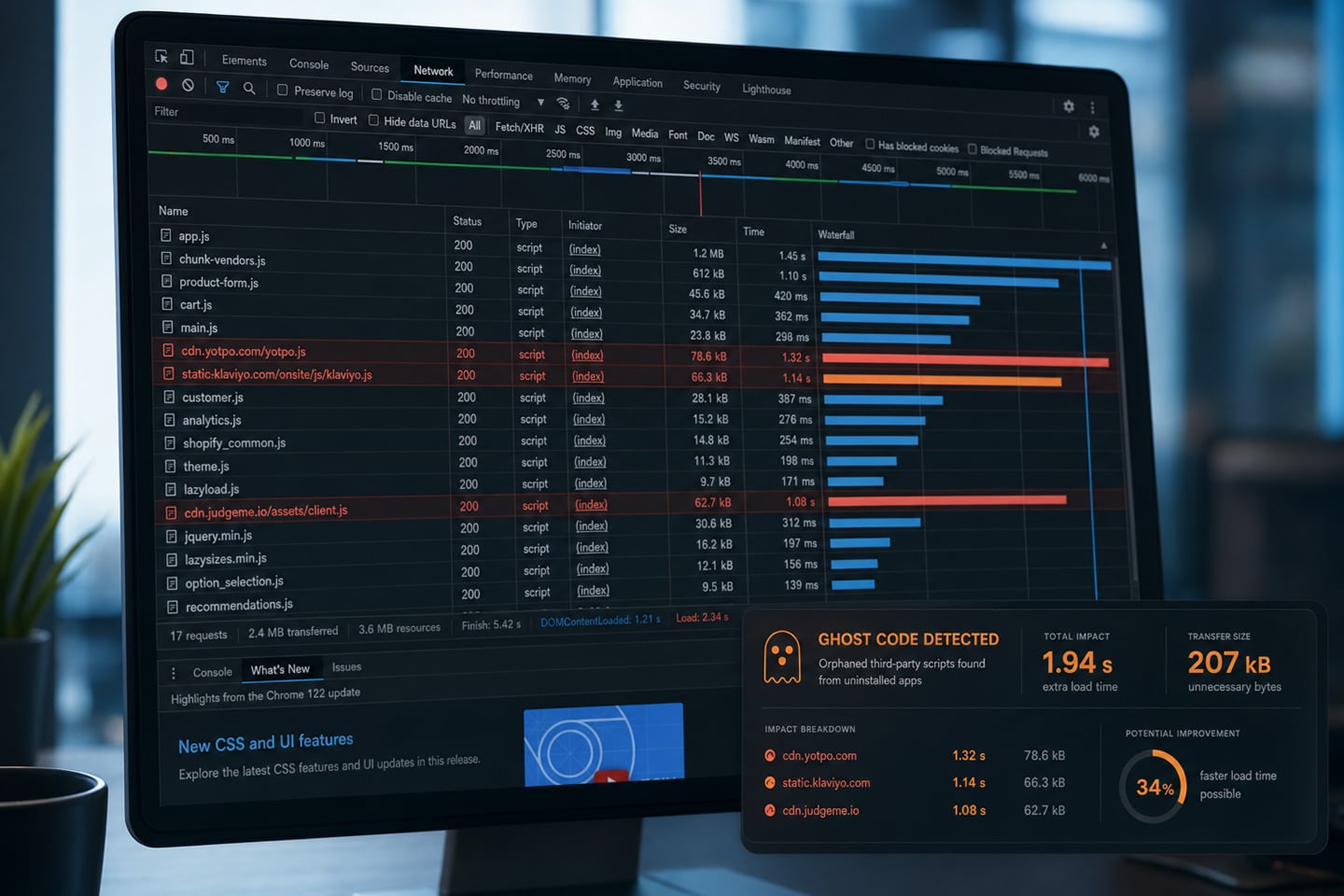Screen dimensions: 1344x896
Task: Open the (index) initiator link for cdn.yotpo.com/yotpo.js
Action: [587, 355]
